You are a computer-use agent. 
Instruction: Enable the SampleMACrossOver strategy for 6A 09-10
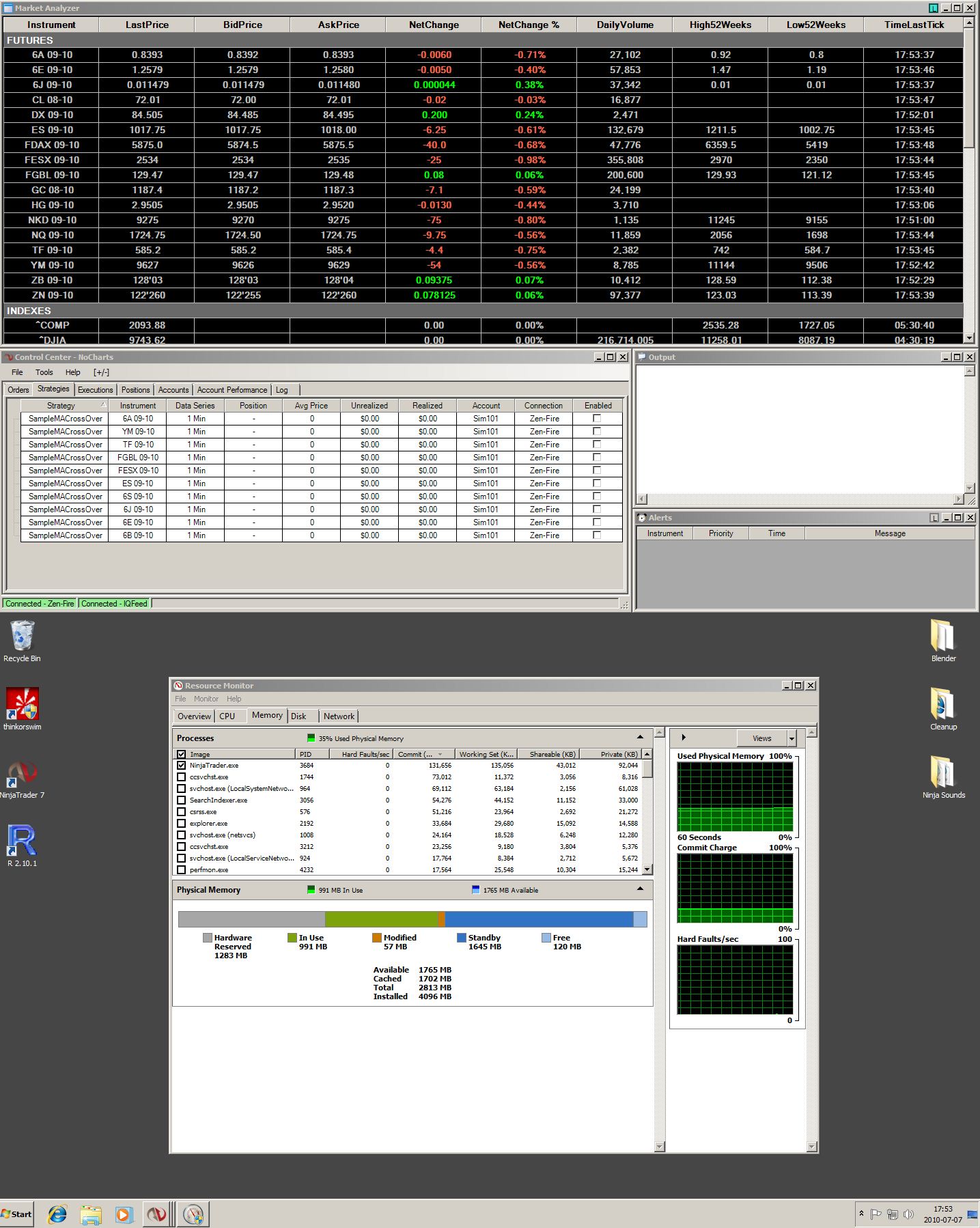click(597, 419)
